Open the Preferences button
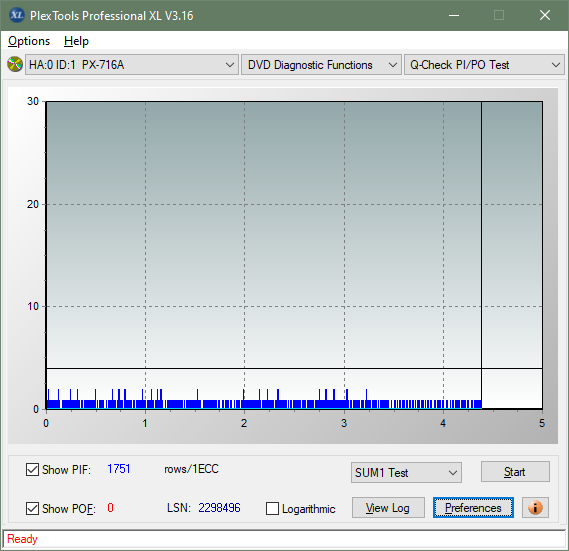This screenshot has width=569, height=551. [x=473, y=507]
